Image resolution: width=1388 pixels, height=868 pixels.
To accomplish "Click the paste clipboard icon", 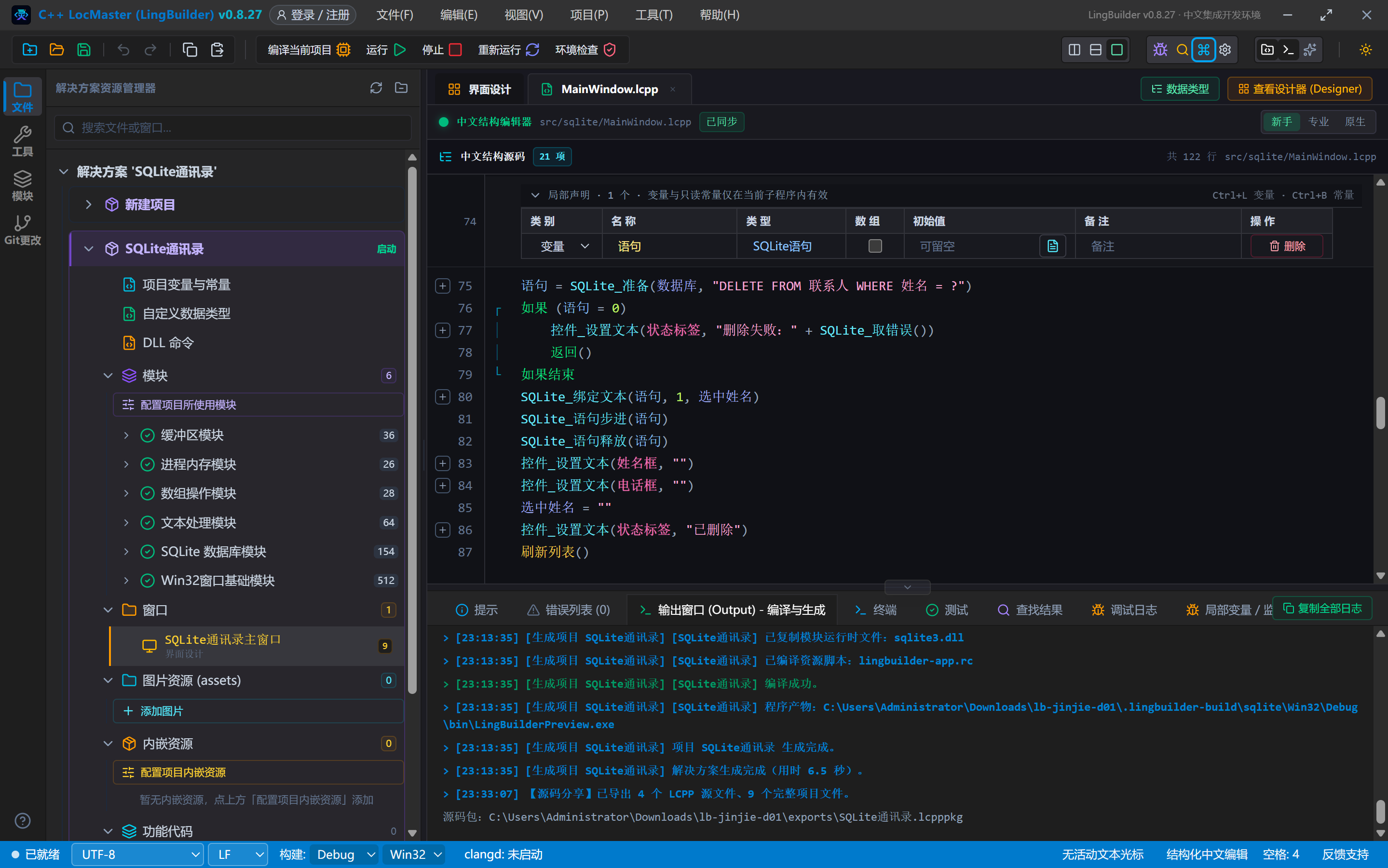I will tap(217, 50).
